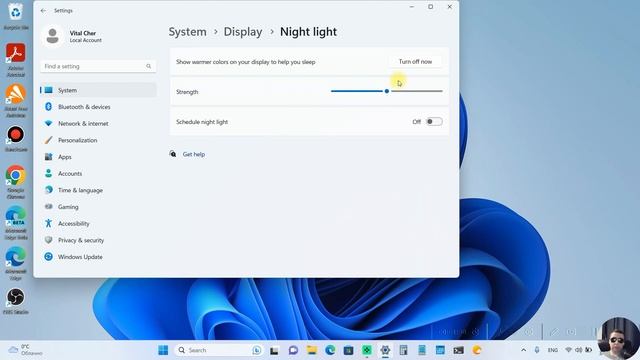Open the Bandicam desktop shortcut
Viewport: 640px width, 360px height.
coord(16,139)
